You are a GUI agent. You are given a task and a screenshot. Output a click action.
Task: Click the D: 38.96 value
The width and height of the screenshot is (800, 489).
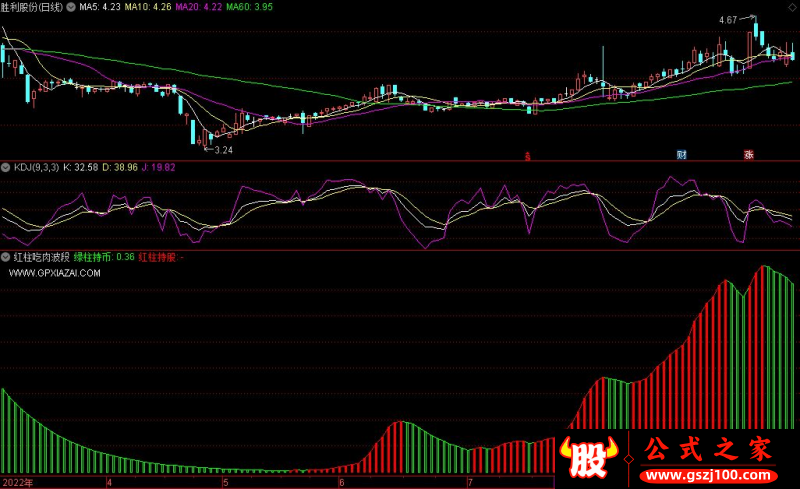pos(120,167)
